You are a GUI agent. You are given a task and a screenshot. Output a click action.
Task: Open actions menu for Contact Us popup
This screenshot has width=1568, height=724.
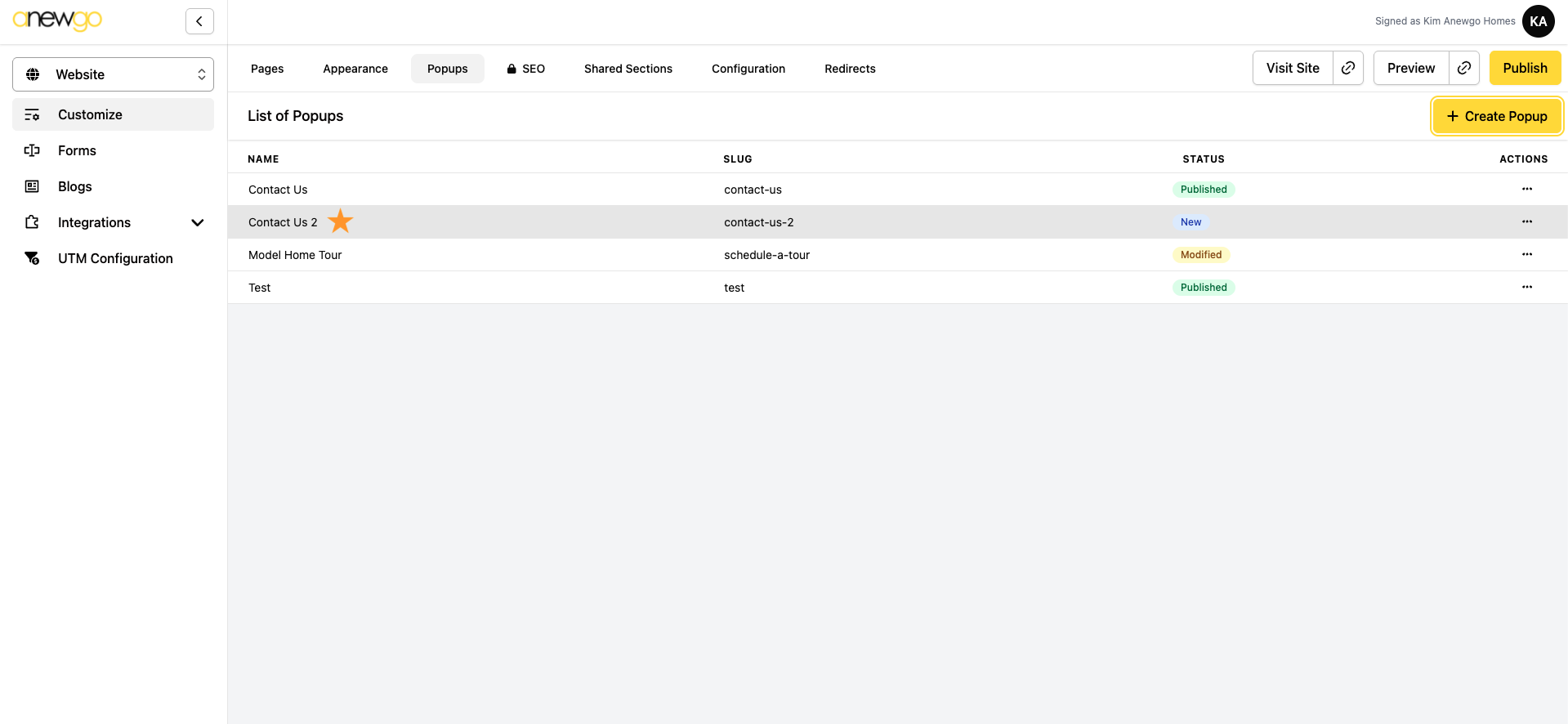pos(1526,189)
